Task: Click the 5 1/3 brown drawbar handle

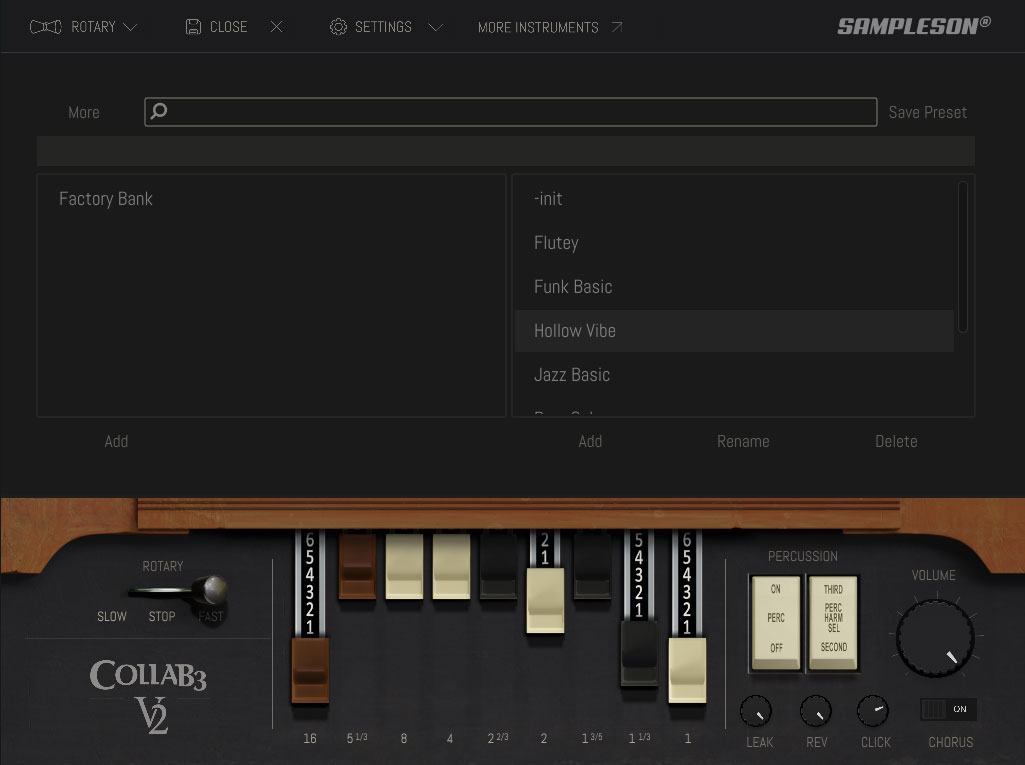Action: coord(357,566)
